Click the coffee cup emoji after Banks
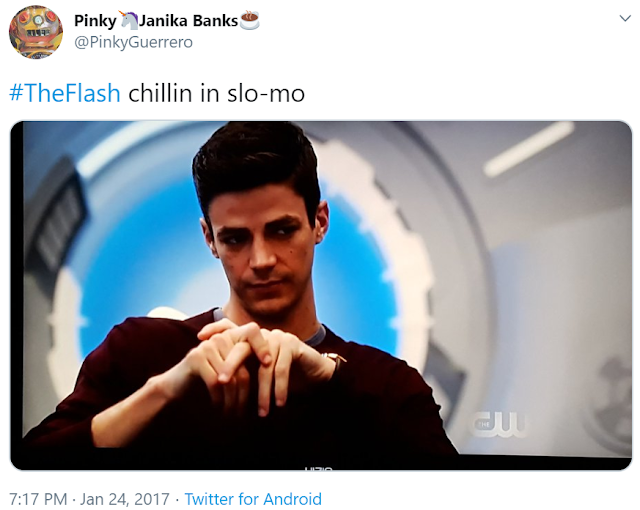Screen dimensions: 640x510 coord(249,20)
